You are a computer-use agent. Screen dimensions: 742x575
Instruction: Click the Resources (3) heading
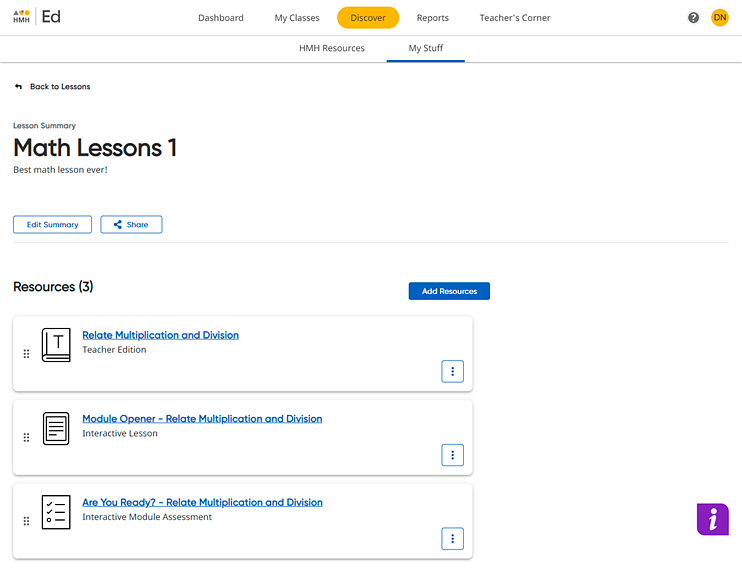tap(53, 287)
